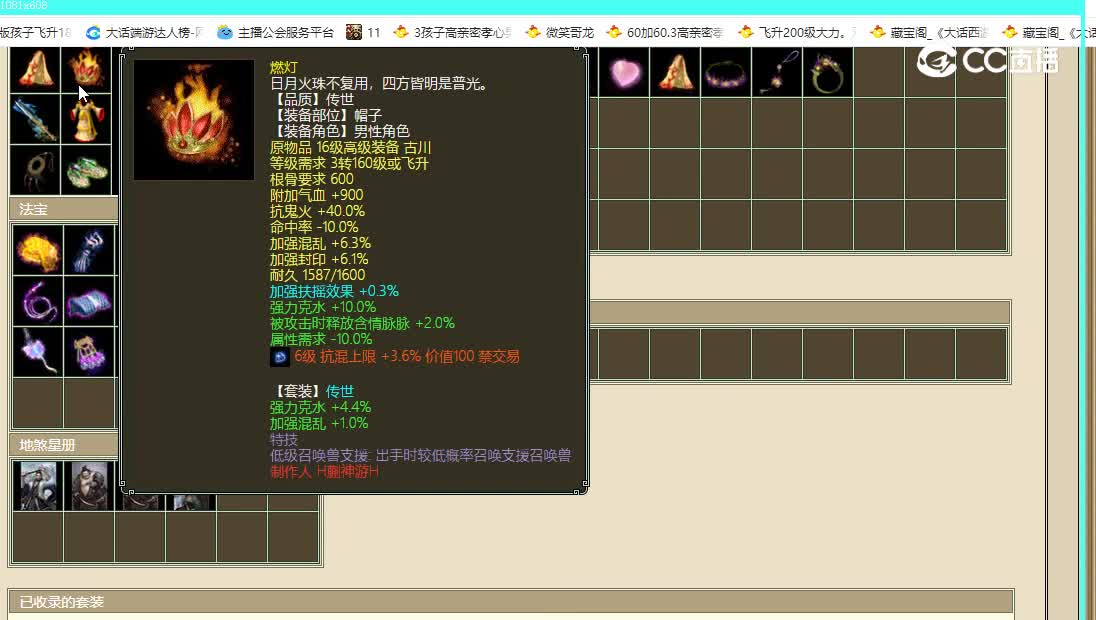Click the 已收录的套装 section header
Viewport: 1096px width, 620px height.
(510, 601)
